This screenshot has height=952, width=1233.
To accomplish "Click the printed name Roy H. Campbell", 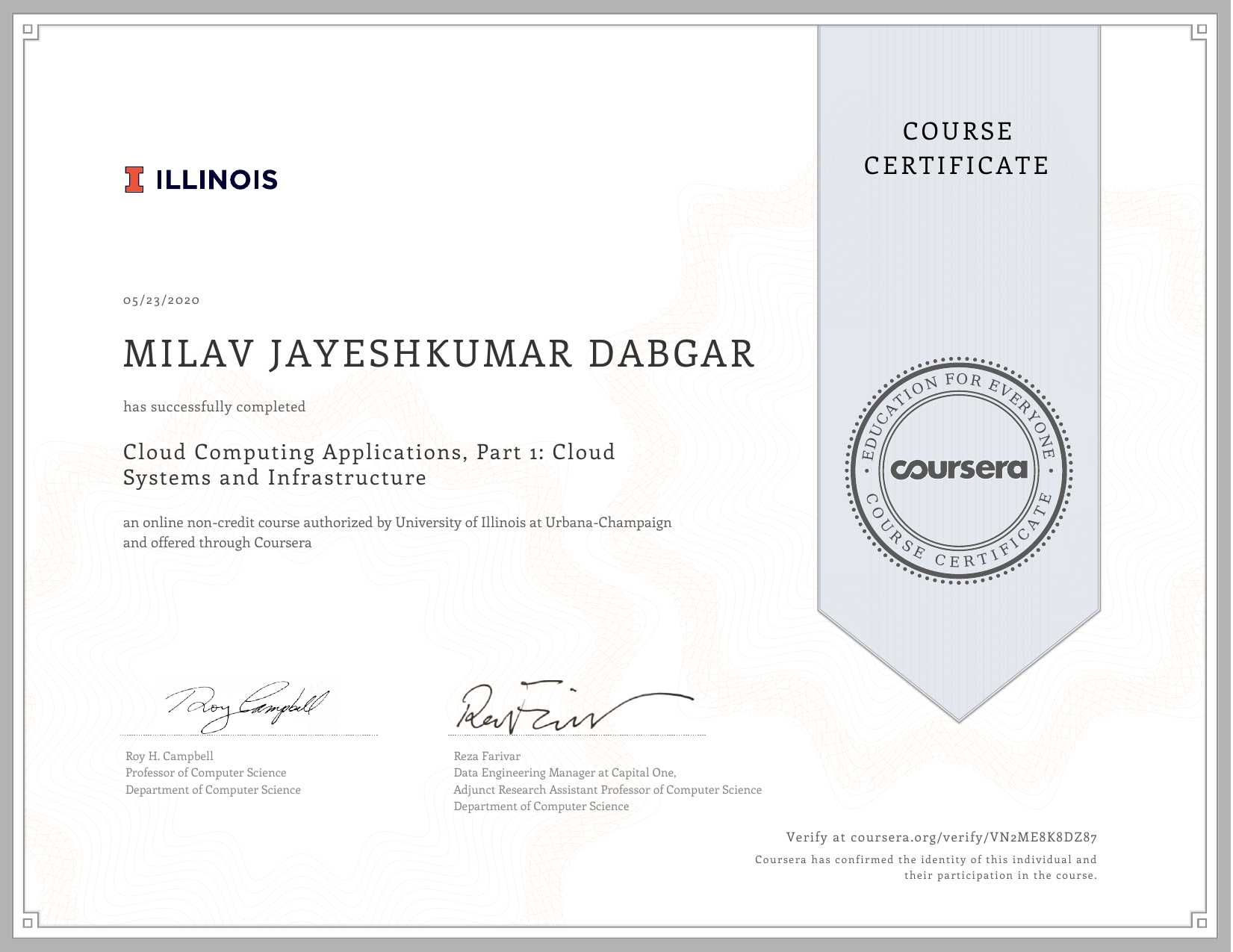I will (x=170, y=756).
